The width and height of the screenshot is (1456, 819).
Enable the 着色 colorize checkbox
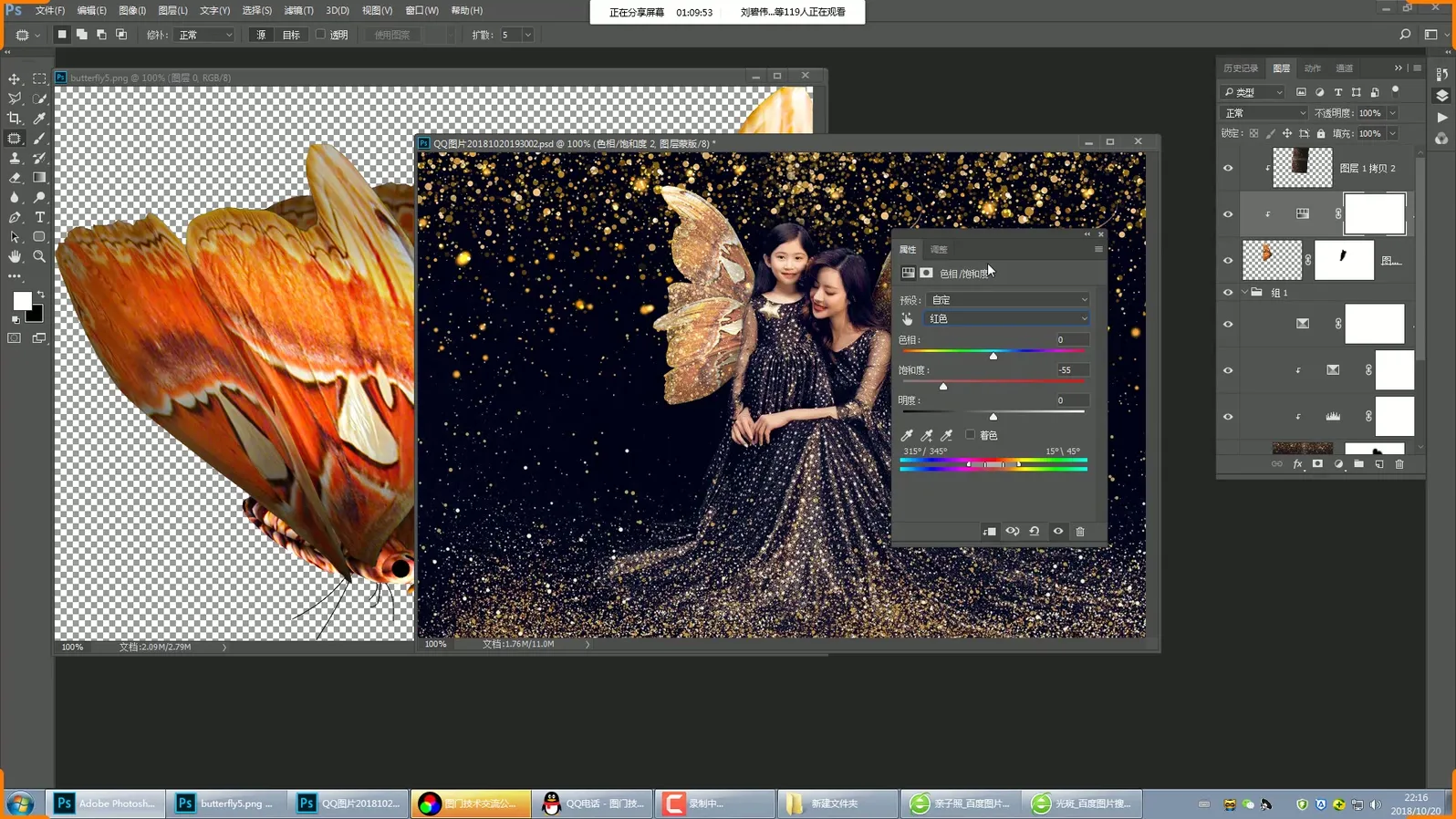[971, 435]
